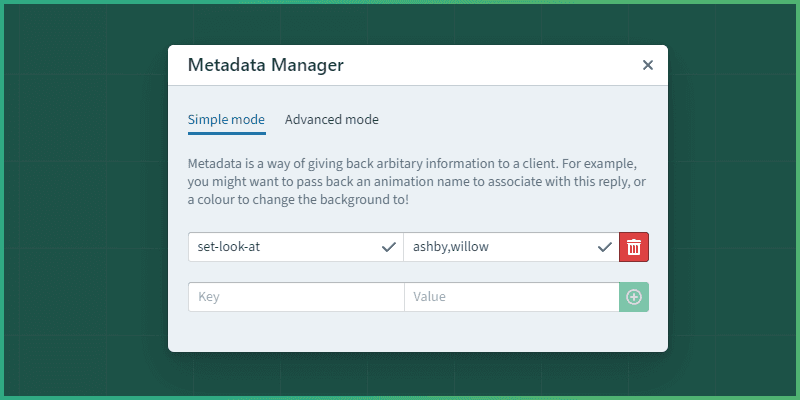This screenshot has width=800, height=400.
Task: Click the dimmed backdrop left of the dialog
Action: 85,200
